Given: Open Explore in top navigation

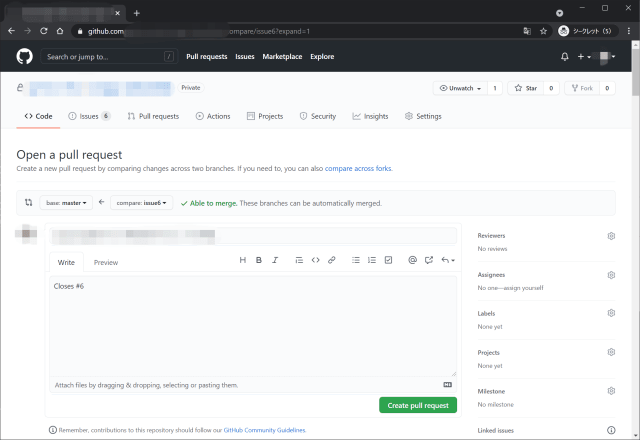Looking at the screenshot, I should click(x=322, y=57).
